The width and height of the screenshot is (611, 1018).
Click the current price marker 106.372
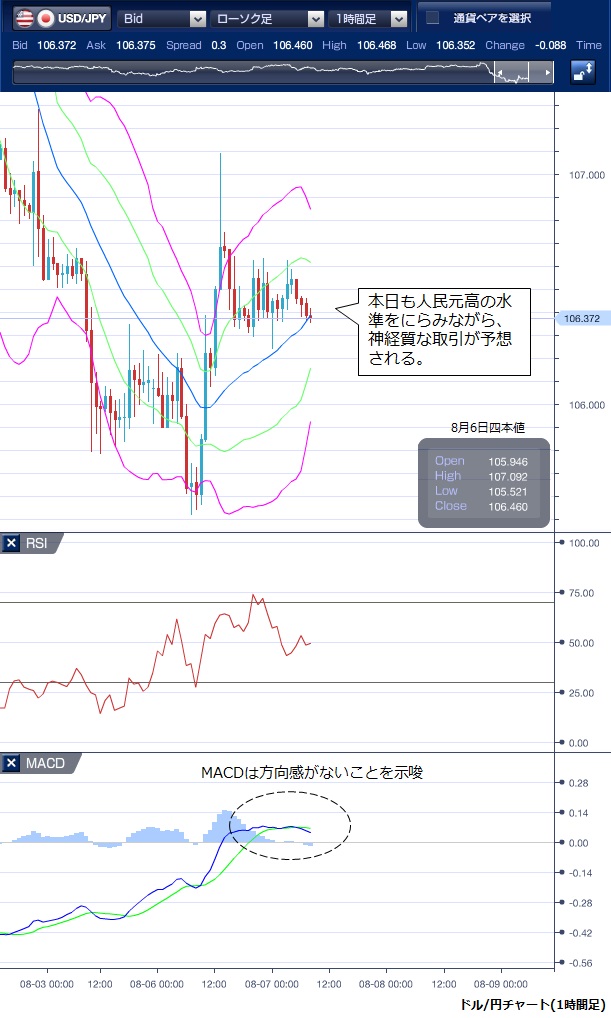pos(581,319)
